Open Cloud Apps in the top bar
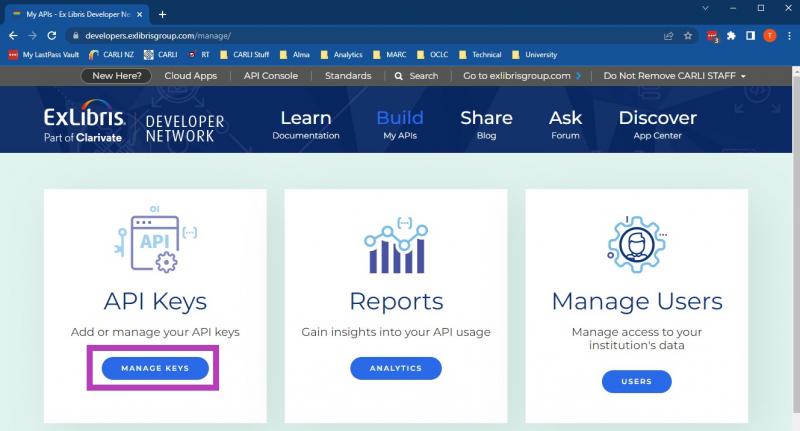This screenshot has width=800, height=431. coord(191,76)
